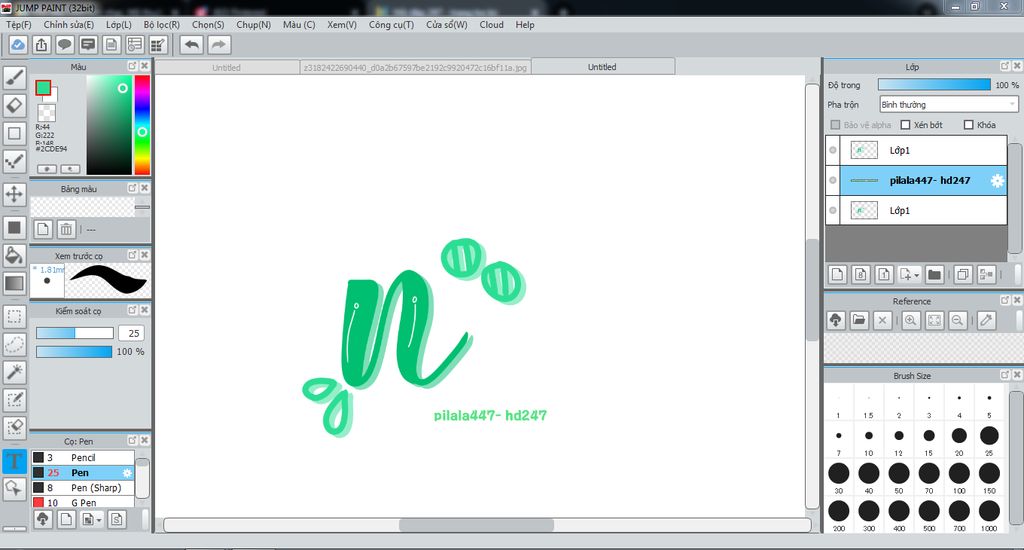Select the dot-line pen tool
Screen dimensions: 1024x550
click(x=14, y=161)
